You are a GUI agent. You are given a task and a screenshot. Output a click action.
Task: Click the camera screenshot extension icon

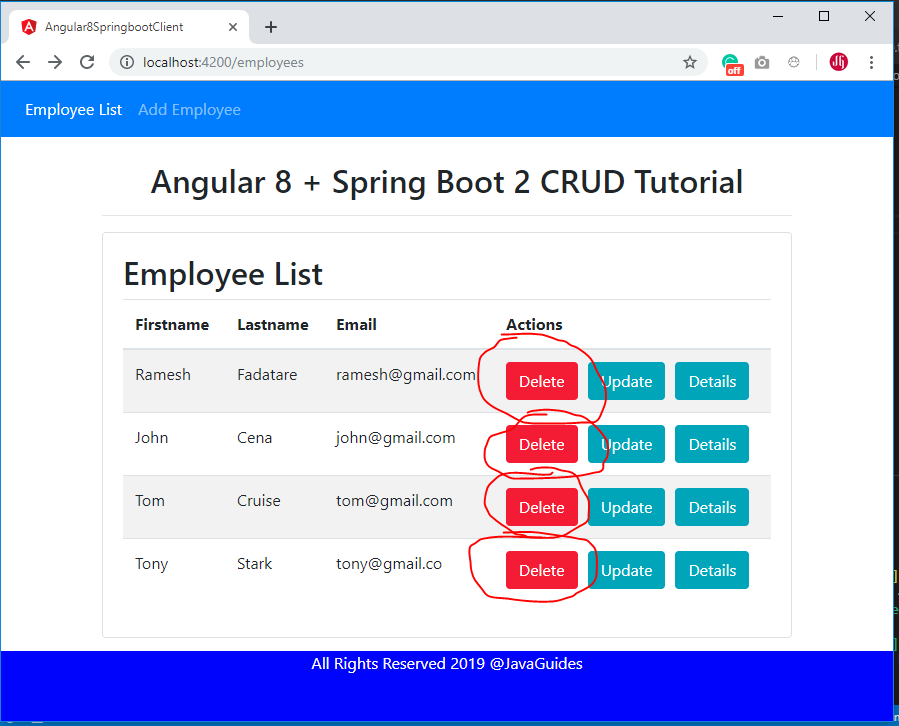point(761,62)
